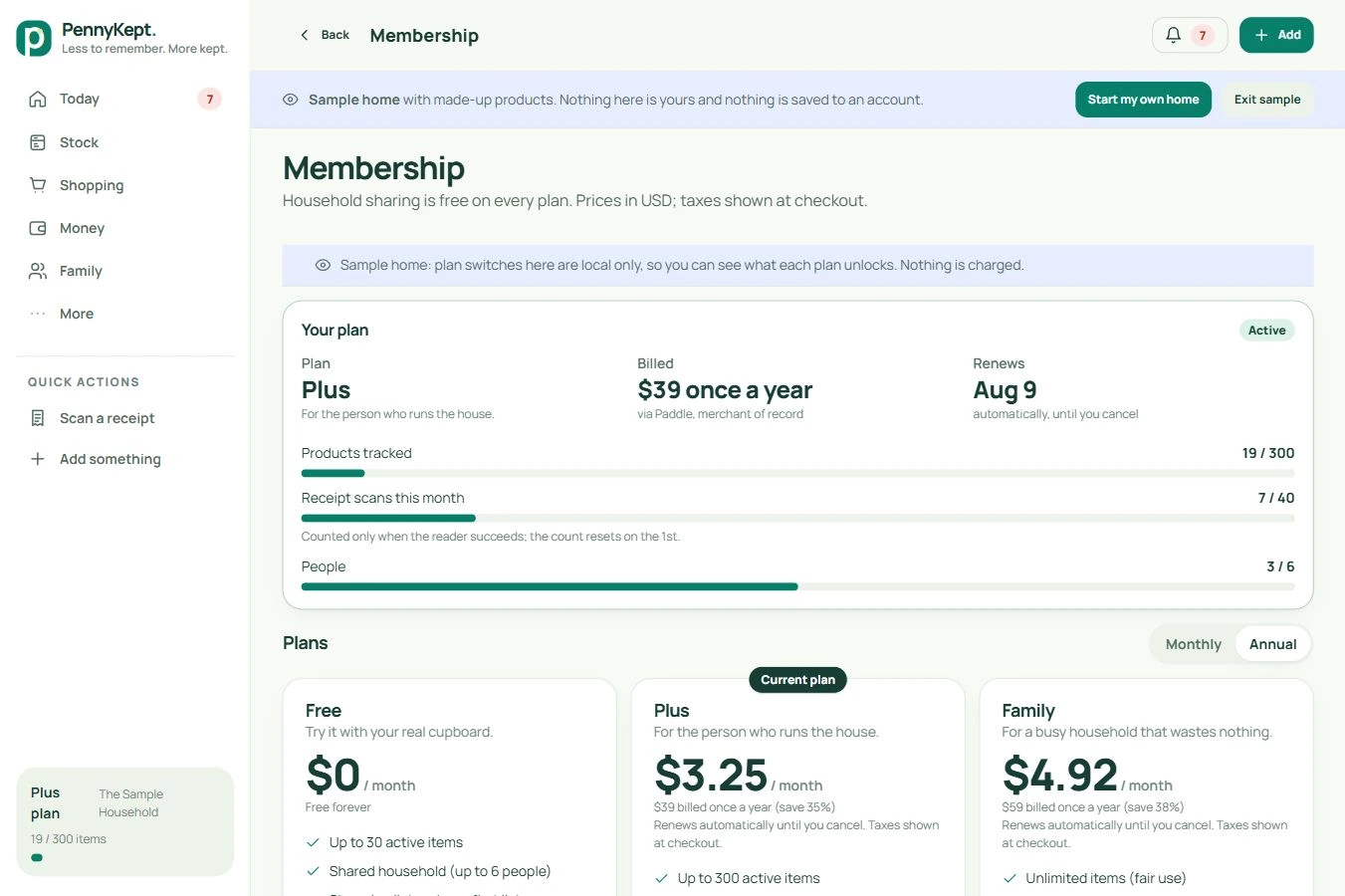The height and width of the screenshot is (896, 1345).
Task: Click the checkmark beside Up to 300 active items
Action: 661,878
